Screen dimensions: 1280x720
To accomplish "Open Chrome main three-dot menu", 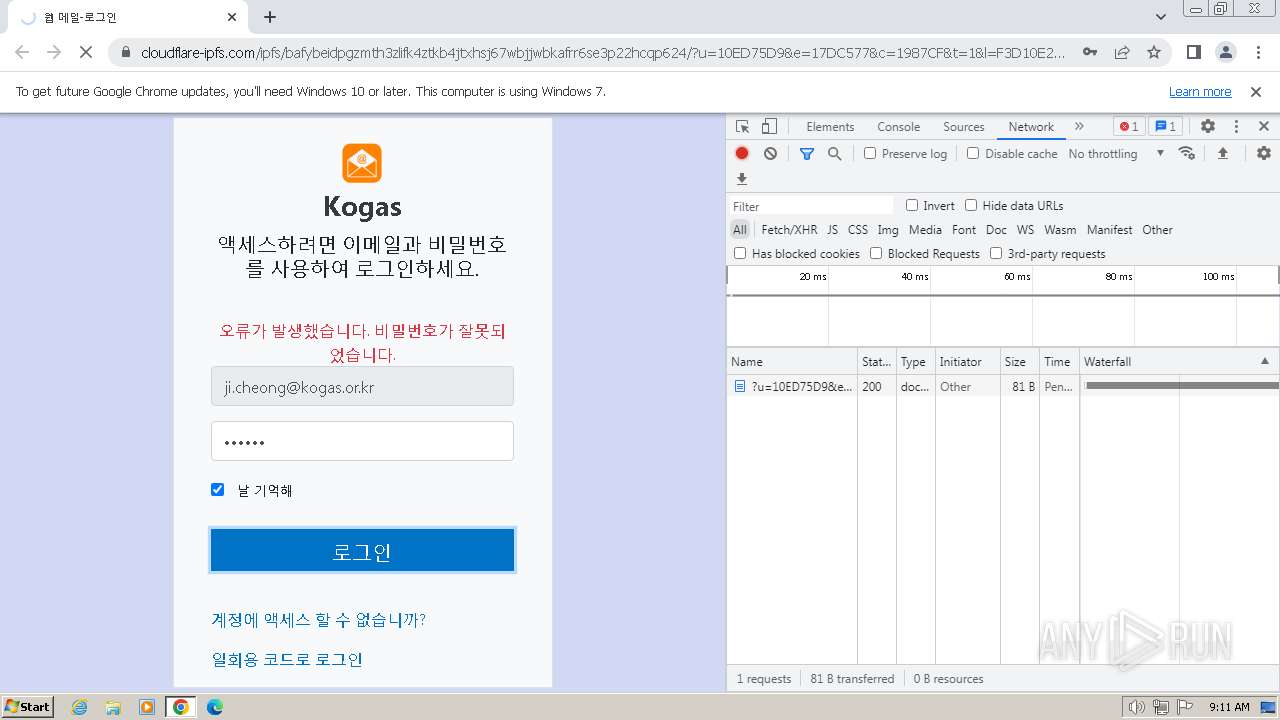I will 1258,53.
